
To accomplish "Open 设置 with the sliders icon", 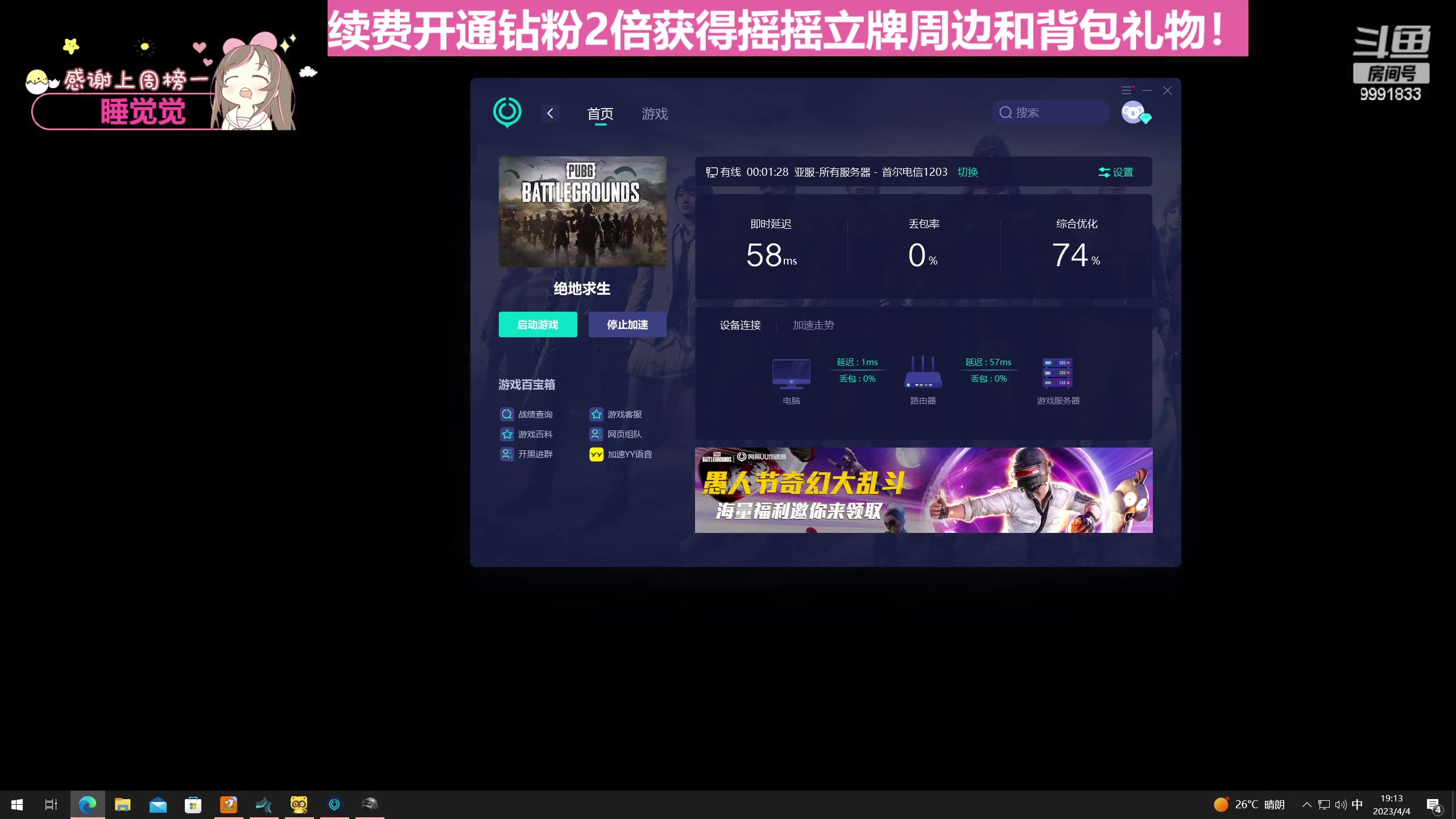I will coord(1116,172).
